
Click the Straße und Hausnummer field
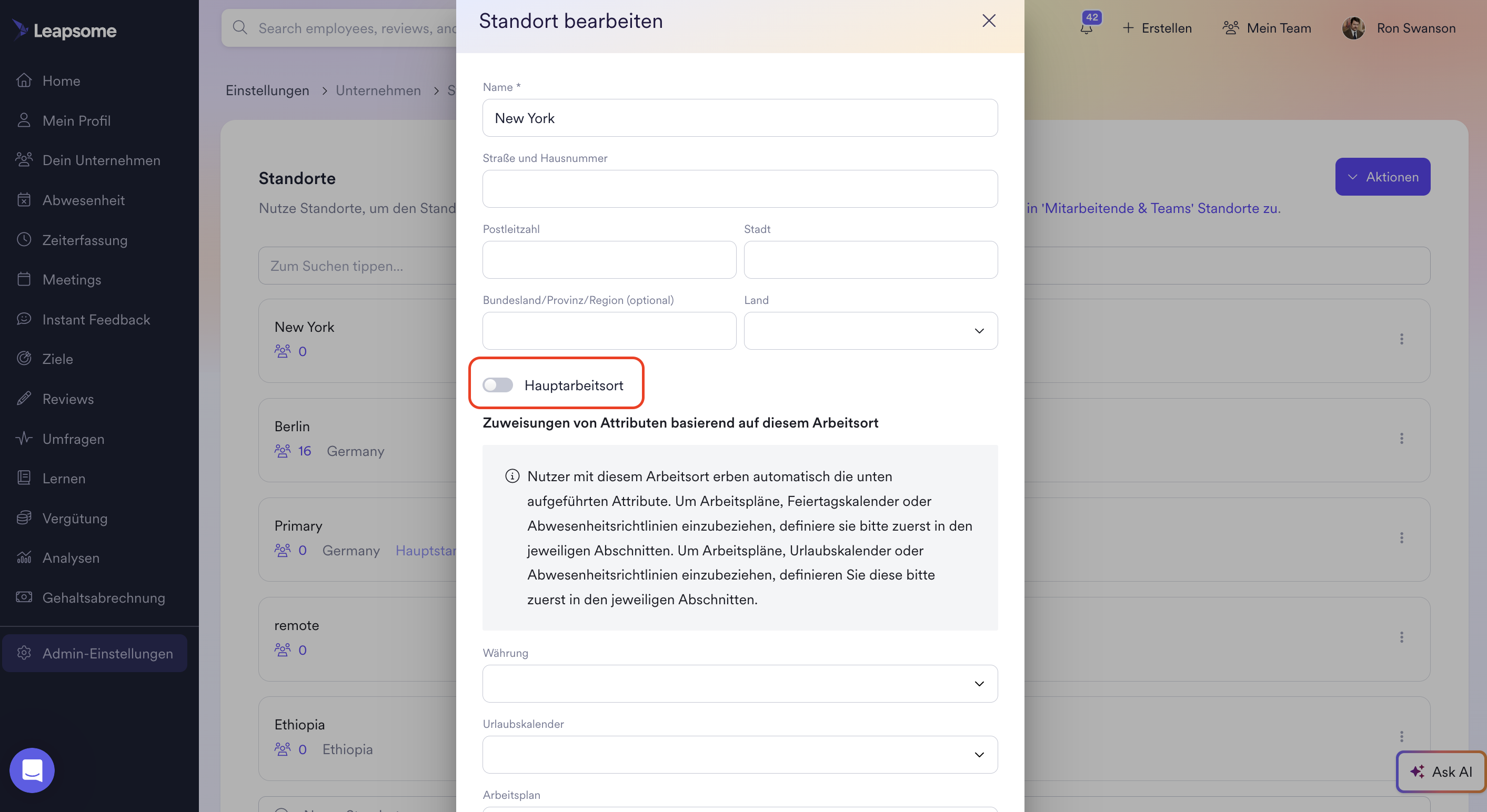point(740,189)
